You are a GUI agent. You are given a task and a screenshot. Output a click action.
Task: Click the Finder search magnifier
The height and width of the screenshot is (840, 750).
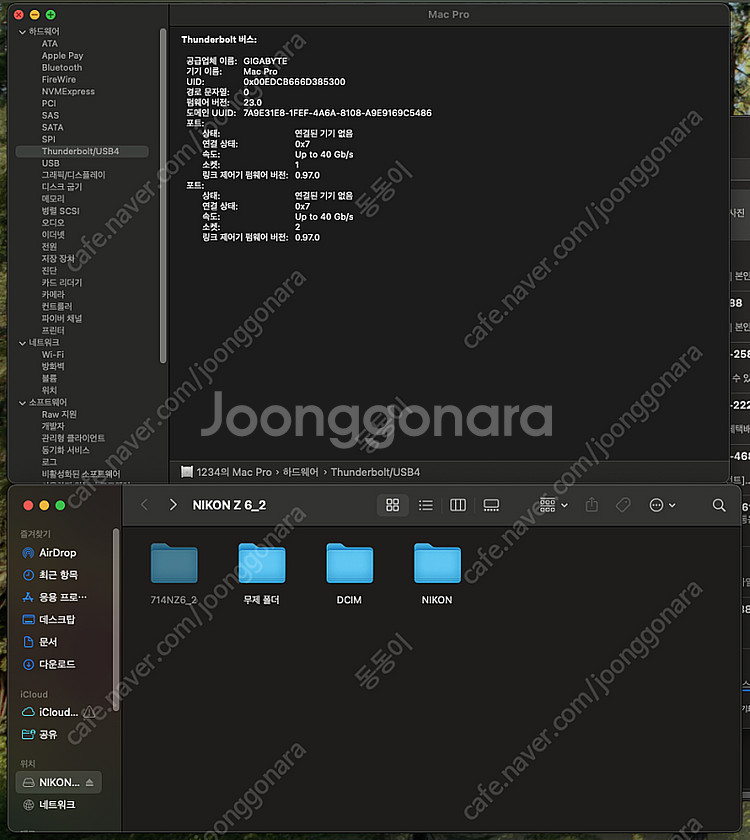tap(719, 505)
